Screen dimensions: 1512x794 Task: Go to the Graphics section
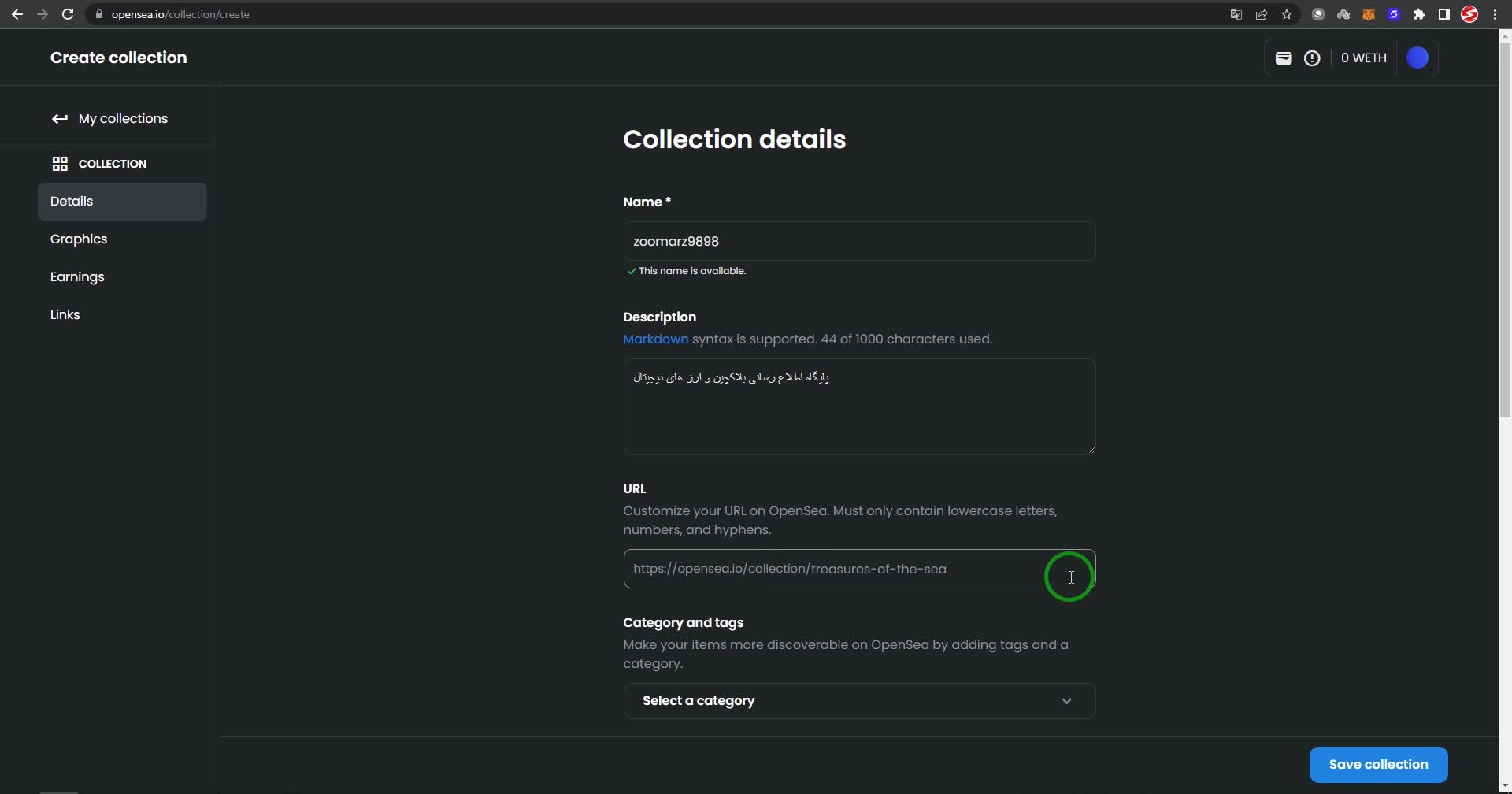(79, 239)
